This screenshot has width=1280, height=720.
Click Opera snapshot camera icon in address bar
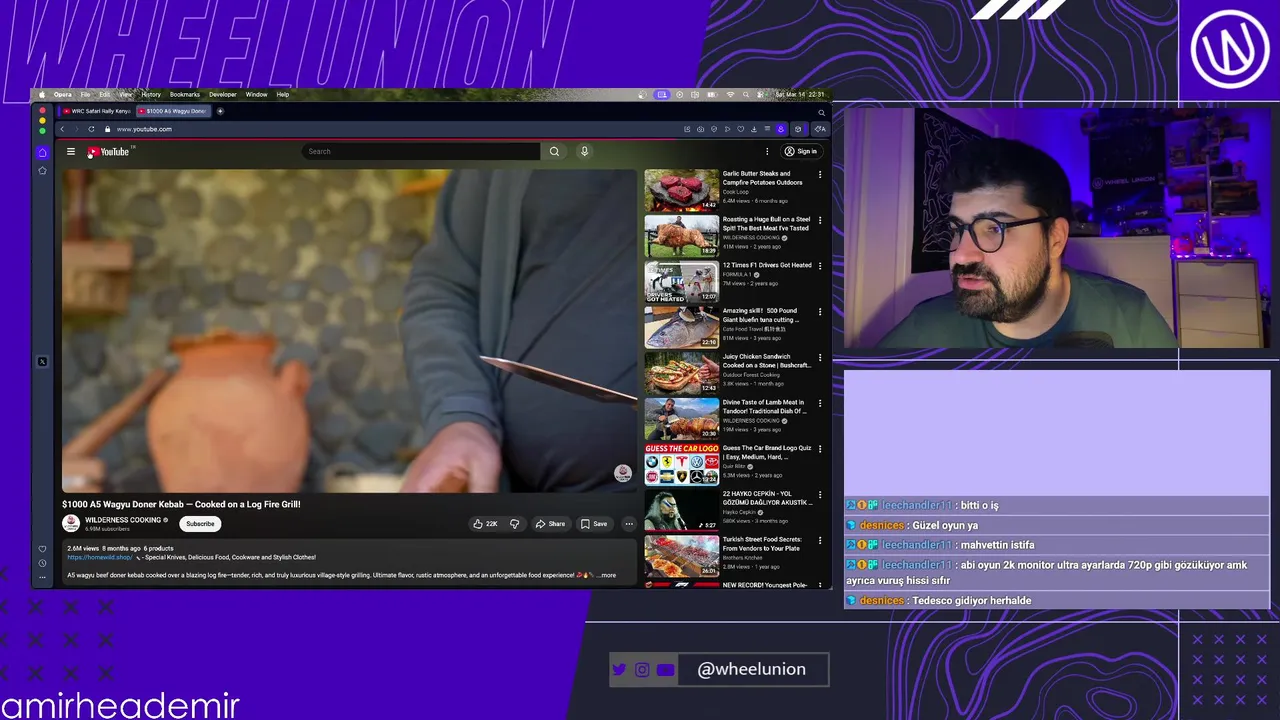tap(700, 129)
